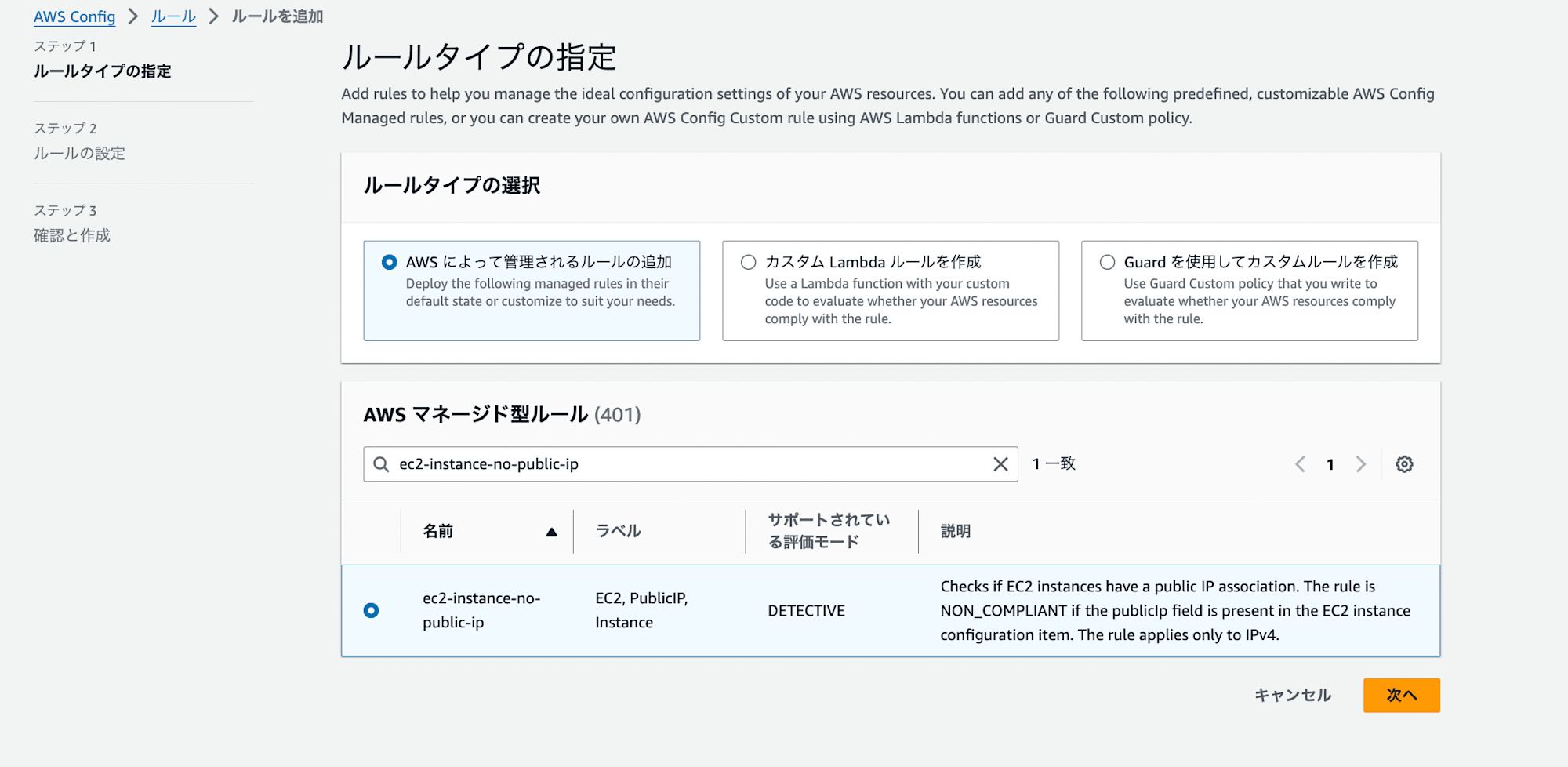This screenshot has width=1568, height=767.
Task: Click the DETECTIVE evaluation mode cell
Action: coord(806,610)
